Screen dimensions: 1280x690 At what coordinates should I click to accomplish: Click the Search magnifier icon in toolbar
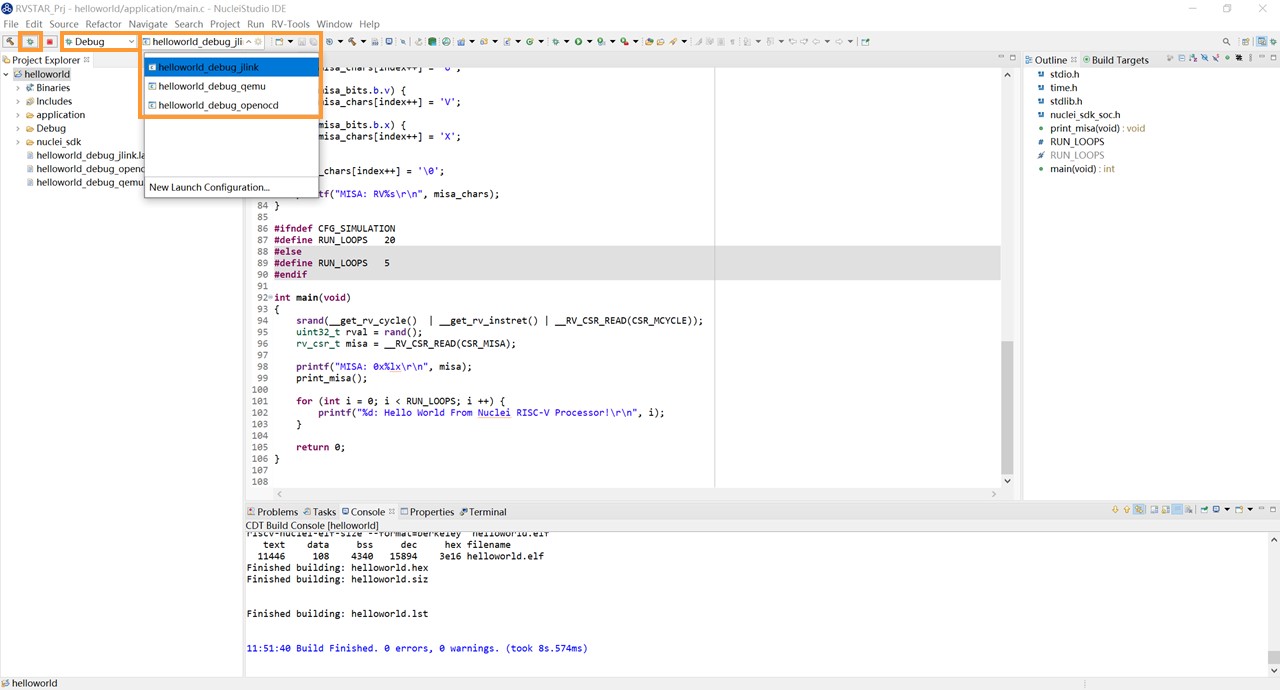(1226, 41)
